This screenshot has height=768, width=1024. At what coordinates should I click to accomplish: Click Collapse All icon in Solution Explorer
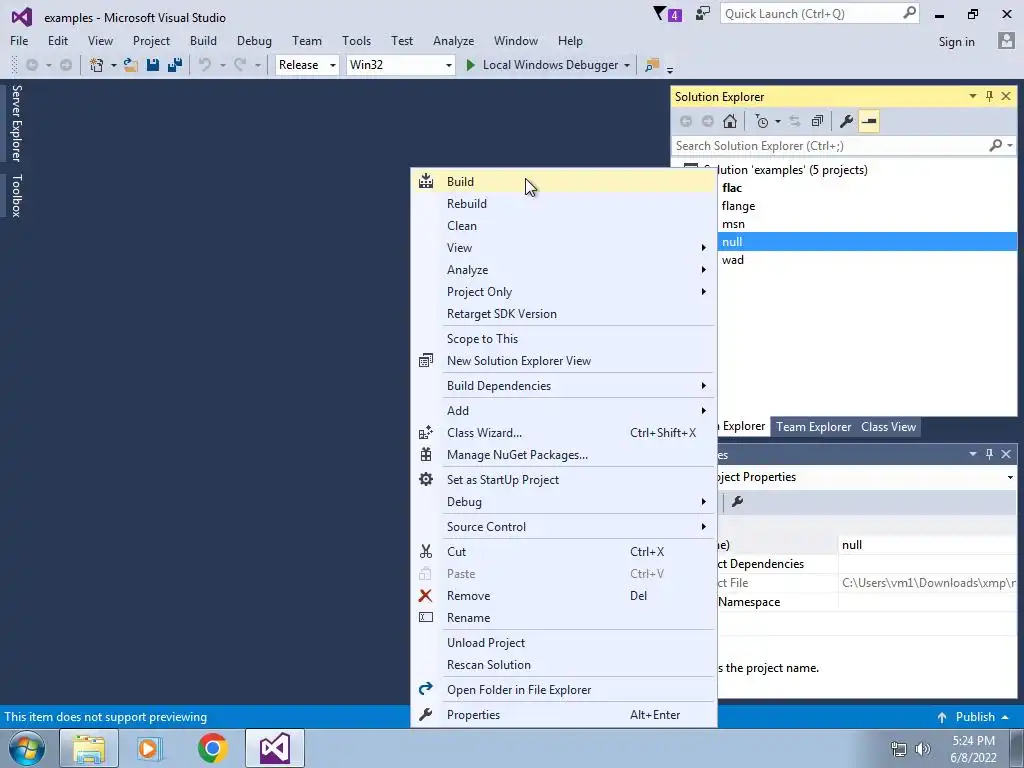pyautogui.click(x=817, y=121)
